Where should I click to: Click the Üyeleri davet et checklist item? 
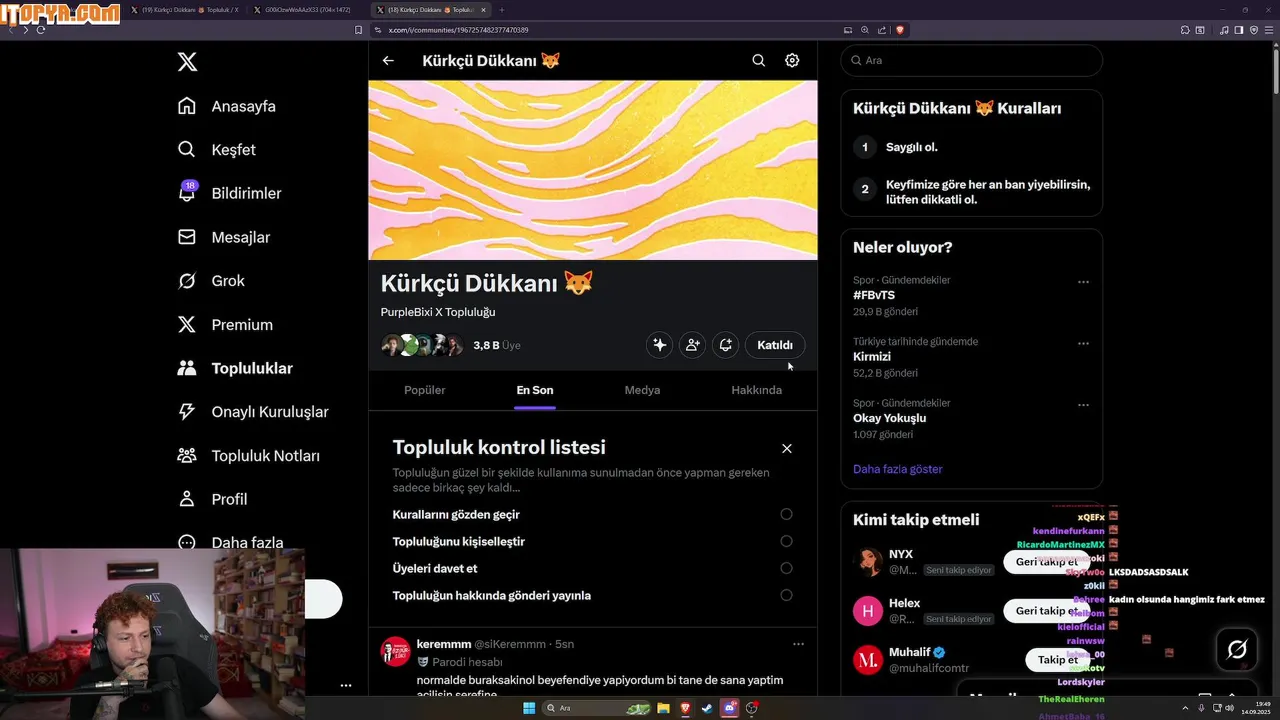435,568
